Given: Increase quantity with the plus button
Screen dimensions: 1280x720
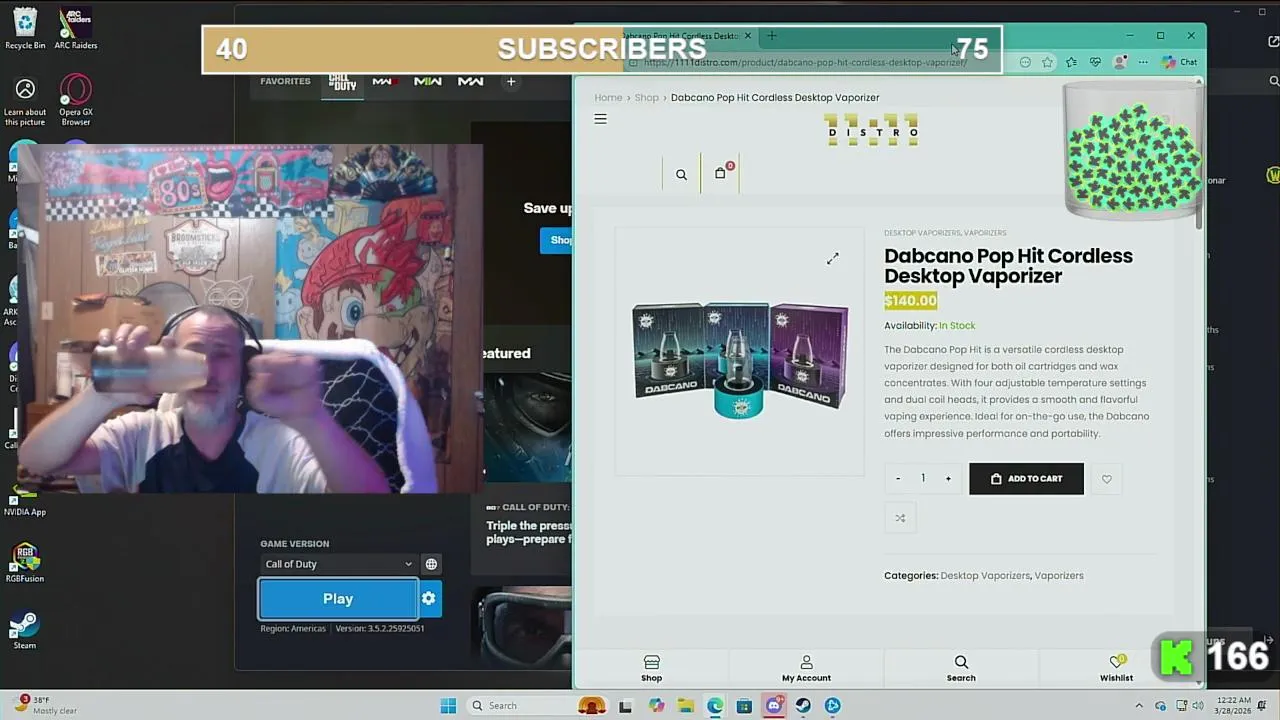Looking at the screenshot, I should pyautogui.click(x=948, y=479).
